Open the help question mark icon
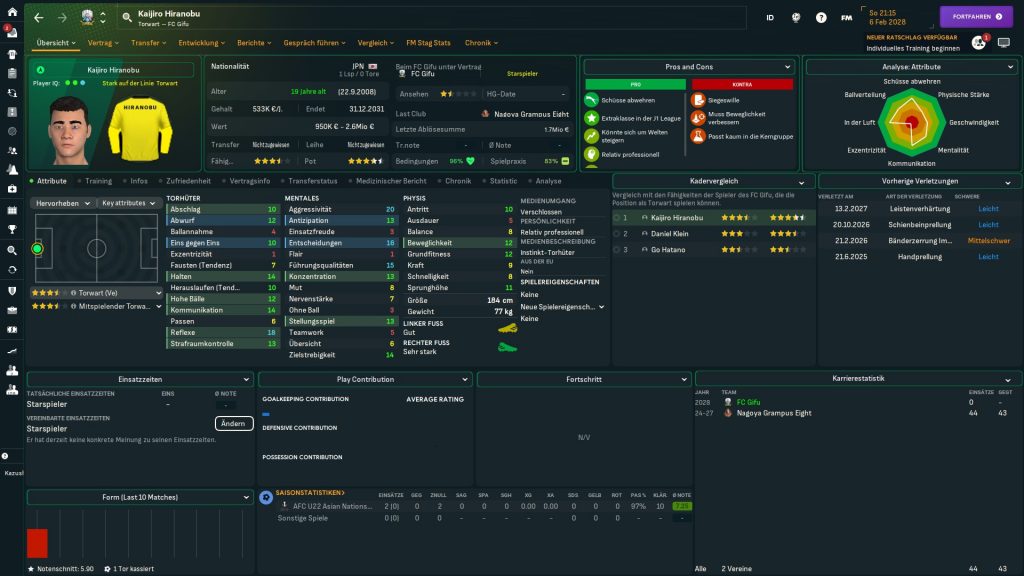Image resolution: width=1024 pixels, height=576 pixels. pyautogui.click(x=821, y=17)
